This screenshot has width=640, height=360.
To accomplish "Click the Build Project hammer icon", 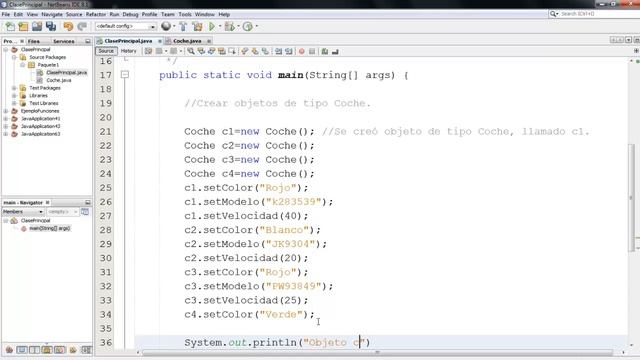I will (183, 27).
